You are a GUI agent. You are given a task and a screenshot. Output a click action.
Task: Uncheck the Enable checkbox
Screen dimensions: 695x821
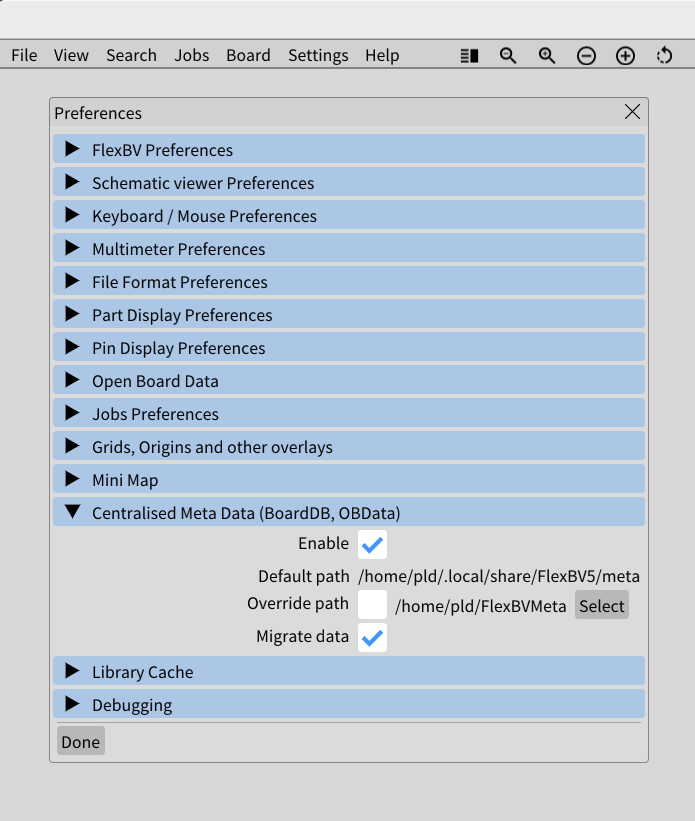(372, 545)
